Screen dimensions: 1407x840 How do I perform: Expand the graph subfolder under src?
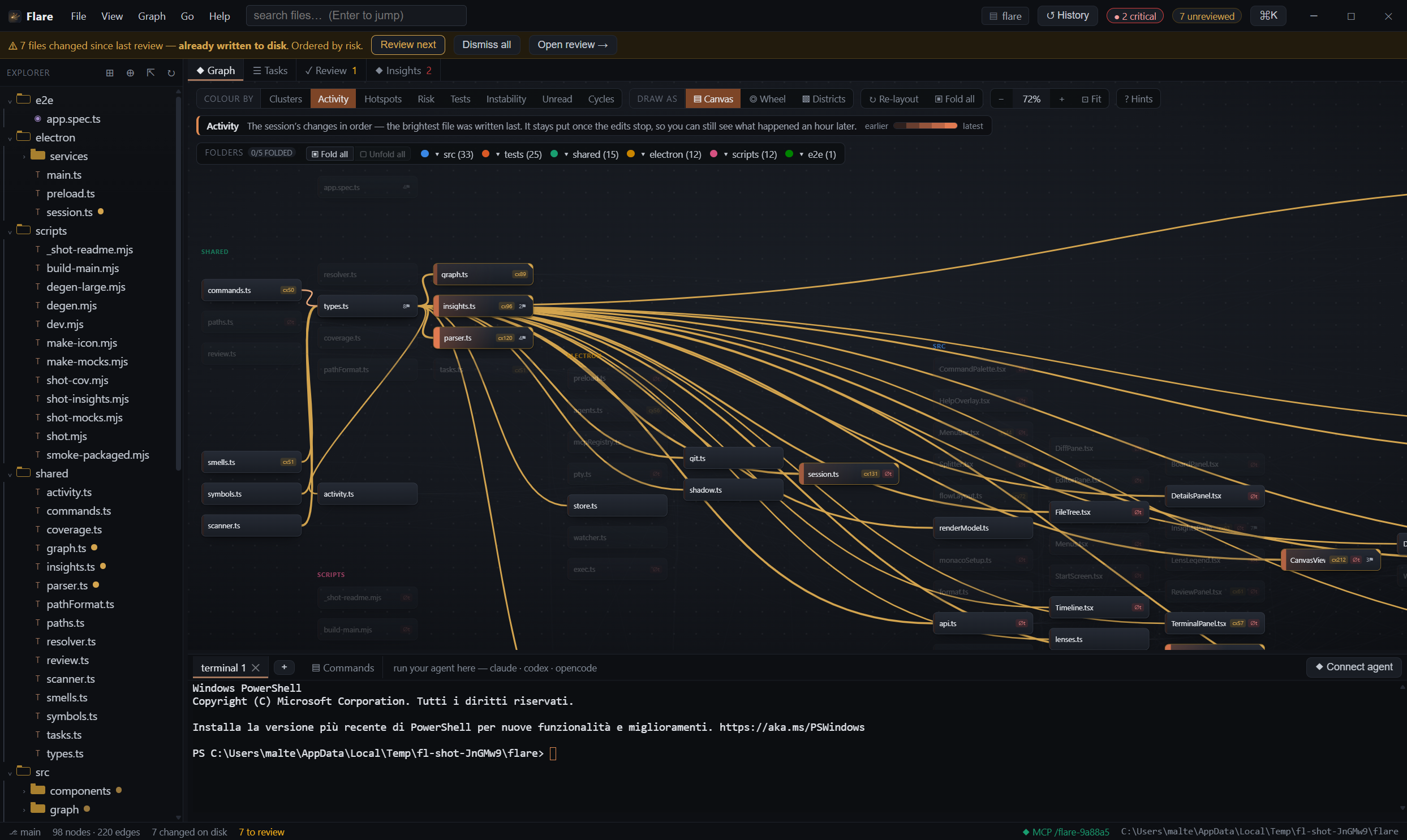coord(24,811)
